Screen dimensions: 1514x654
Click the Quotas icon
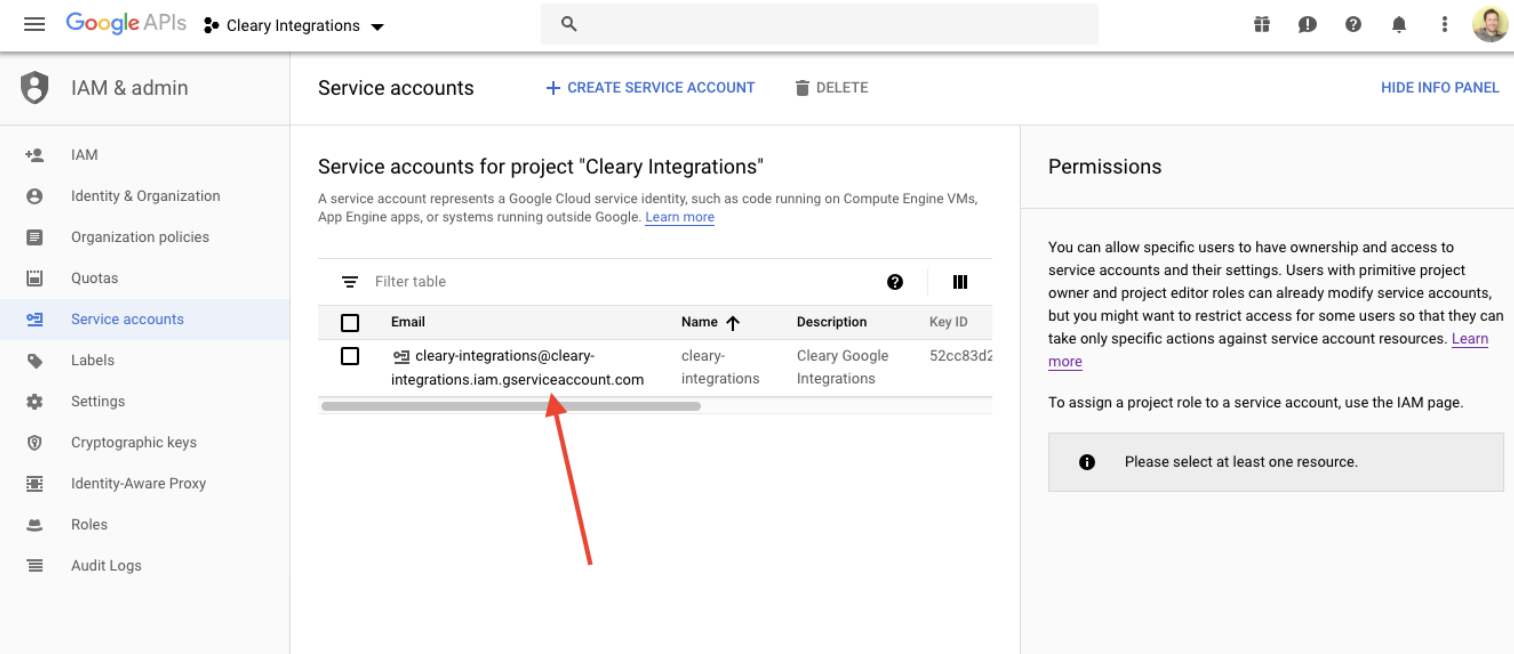pyautogui.click(x=35, y=278)
